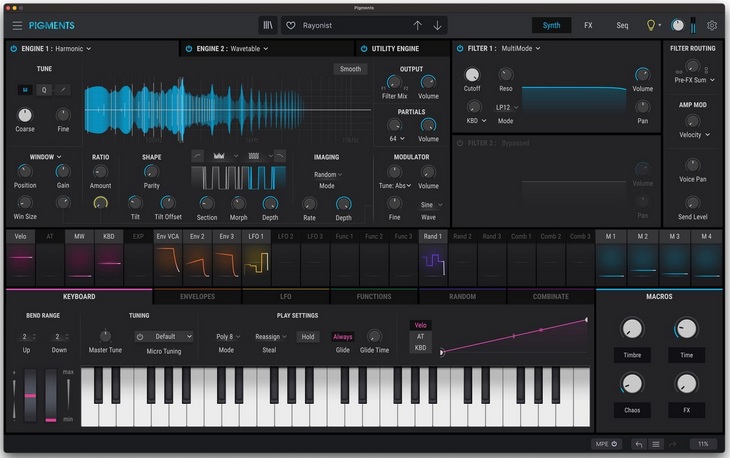Open the Reassign steal dropdown
The width and height of the screenshot is (730, 458).
tap(270, 337)
